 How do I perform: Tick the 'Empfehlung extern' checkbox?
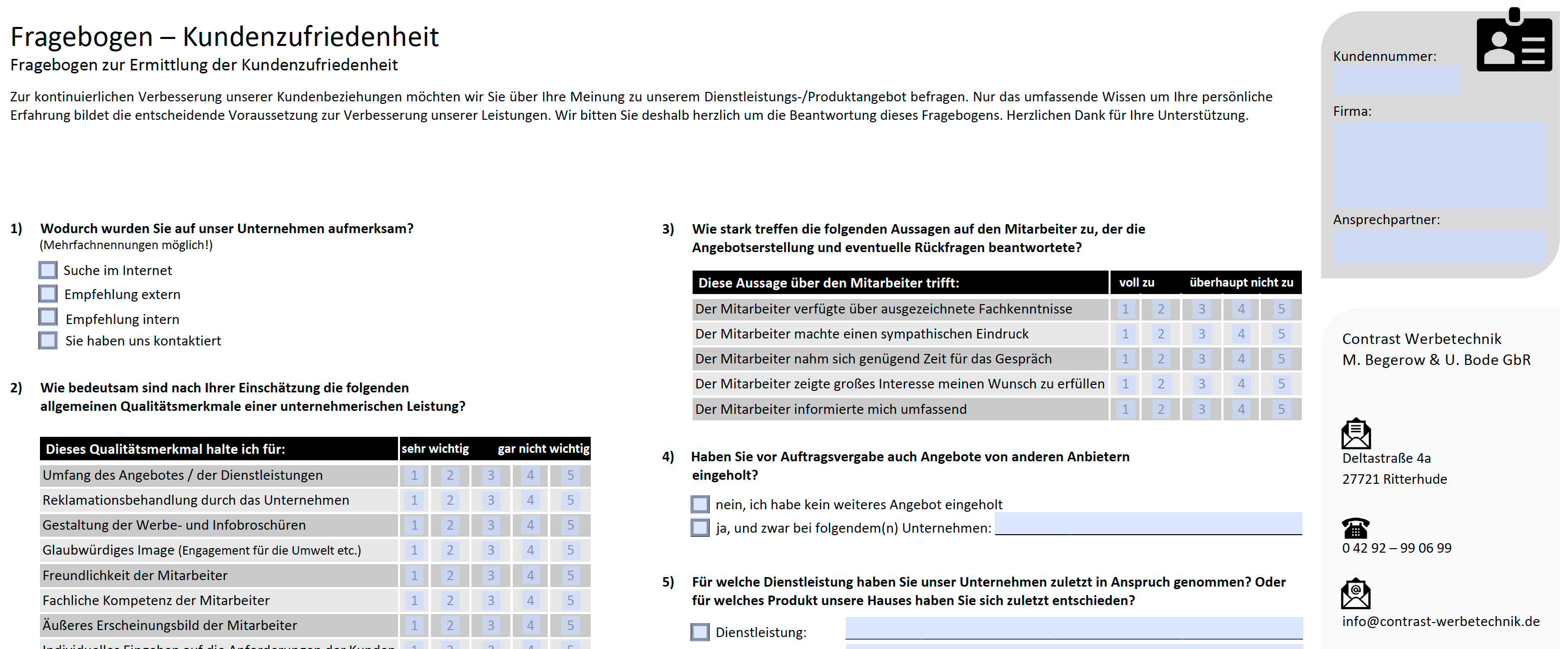48,294
